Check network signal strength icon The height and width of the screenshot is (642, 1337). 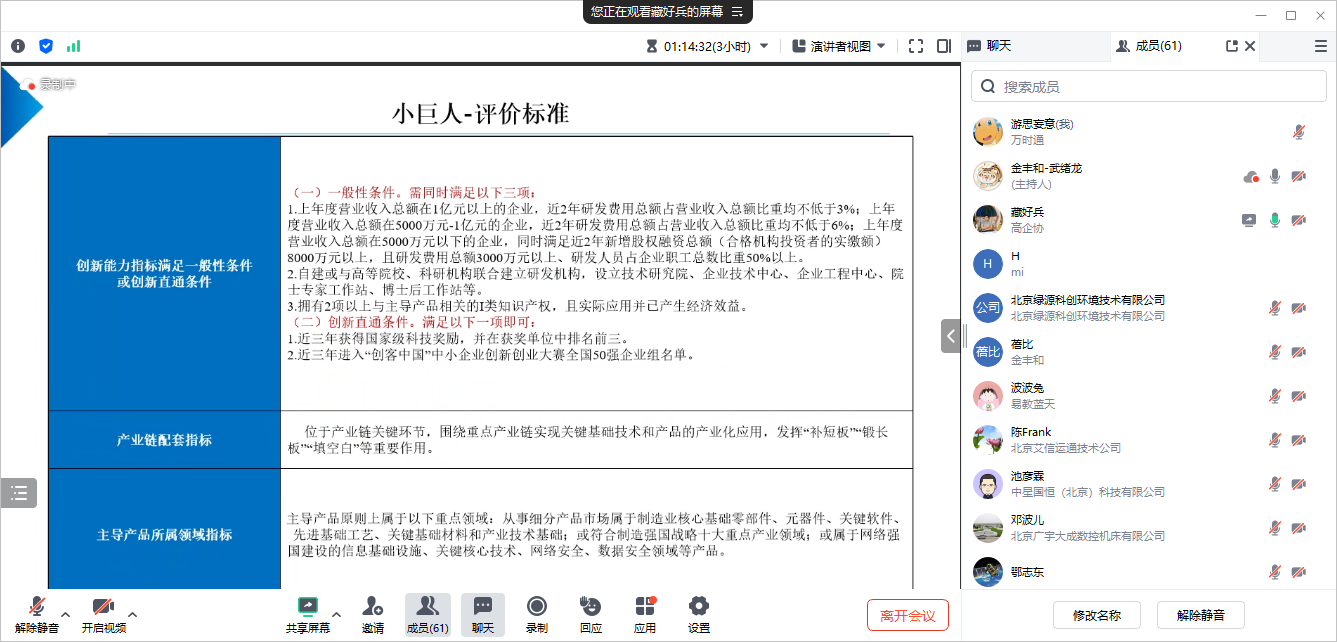point(73,46)
